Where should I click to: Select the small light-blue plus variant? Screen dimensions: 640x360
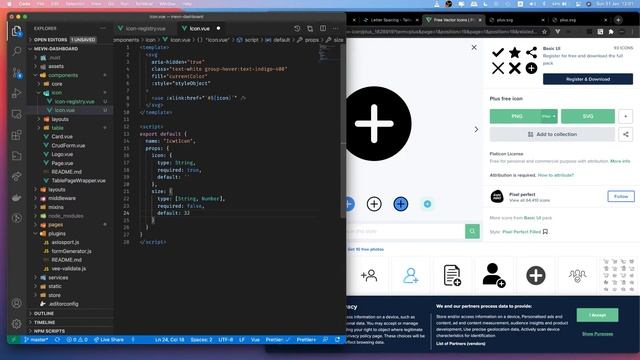[x=427, y=204]
